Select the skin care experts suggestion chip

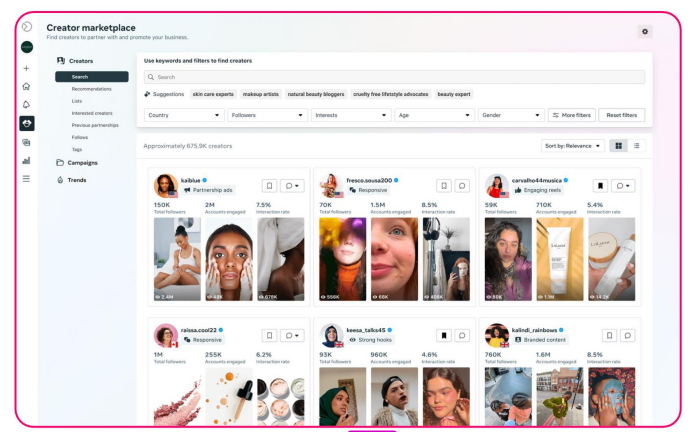tap(213, 94)
